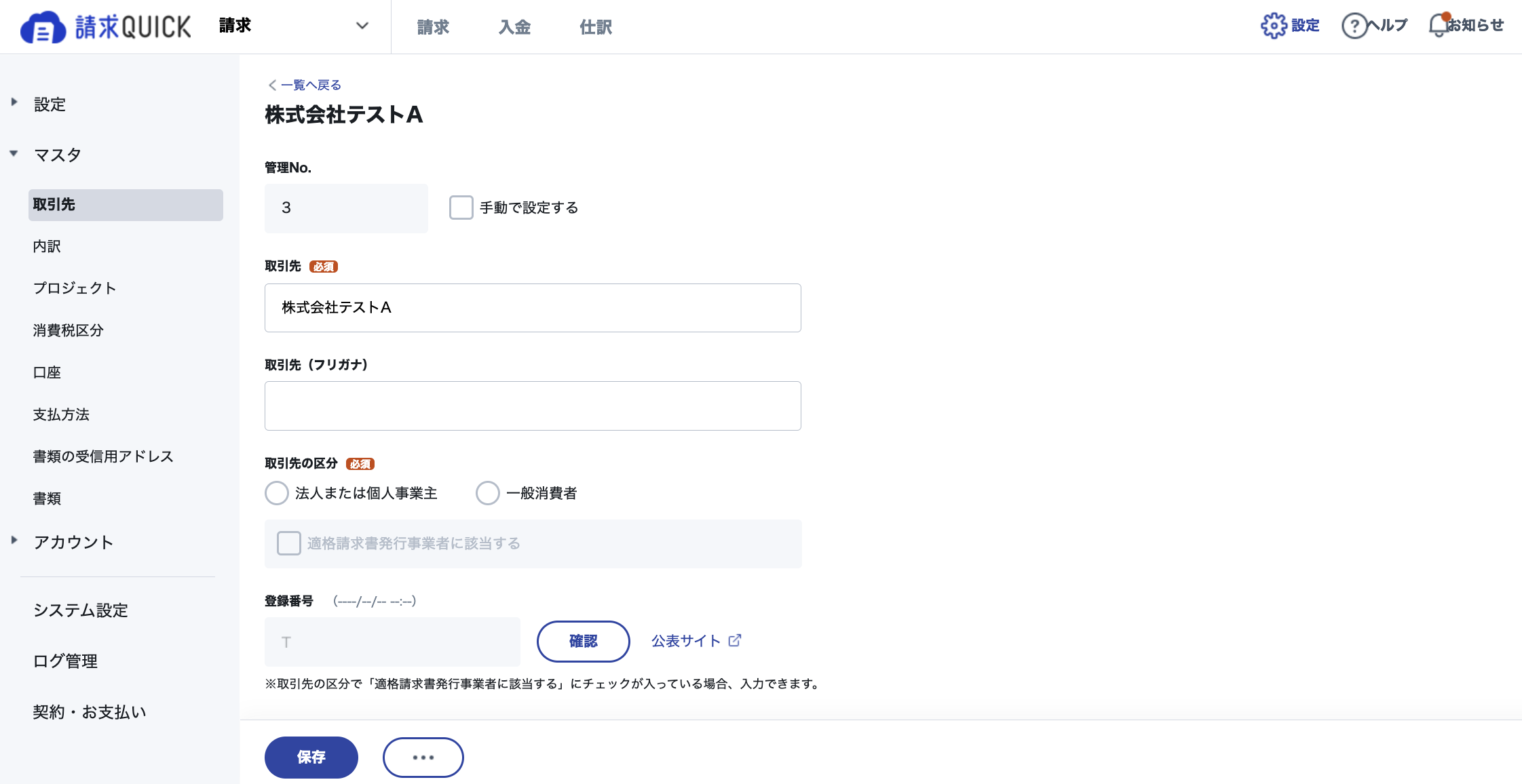Select 一般消費者 radio button
1522x784 pixels.
pos(488,493)
